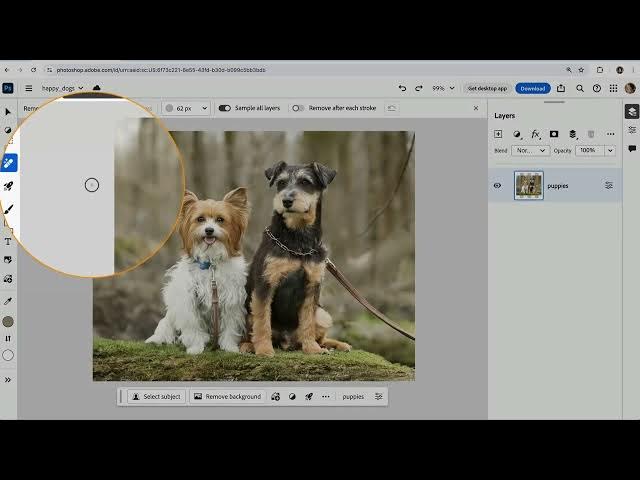Viewport: 640px width, 480px height.
Task: Bookmark this page with star icon
Action: (x=582, y=70)
